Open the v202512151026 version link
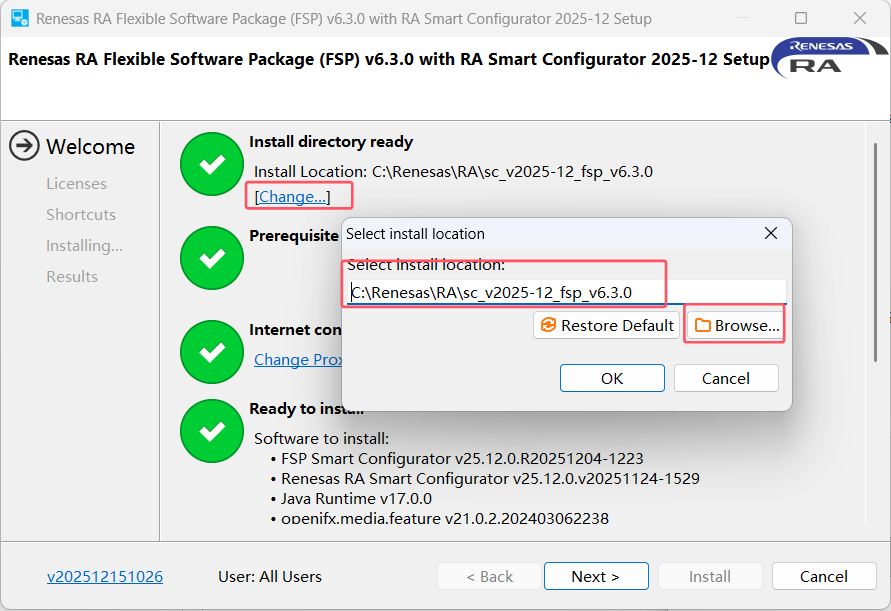The image size is (891, 611). point(105,576)
